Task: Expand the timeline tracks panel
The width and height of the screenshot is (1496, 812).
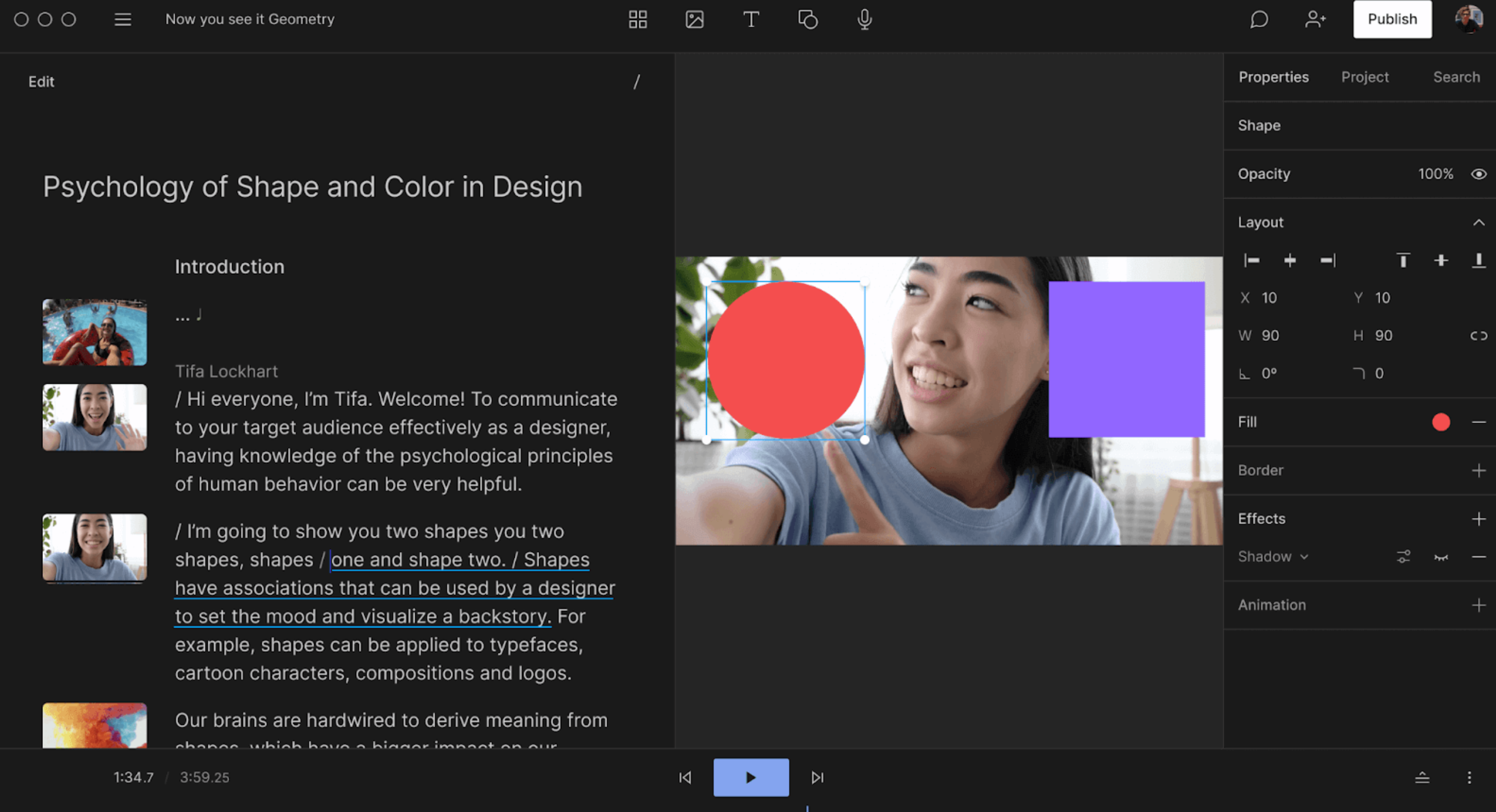Action: click(x=1423, y=777)
